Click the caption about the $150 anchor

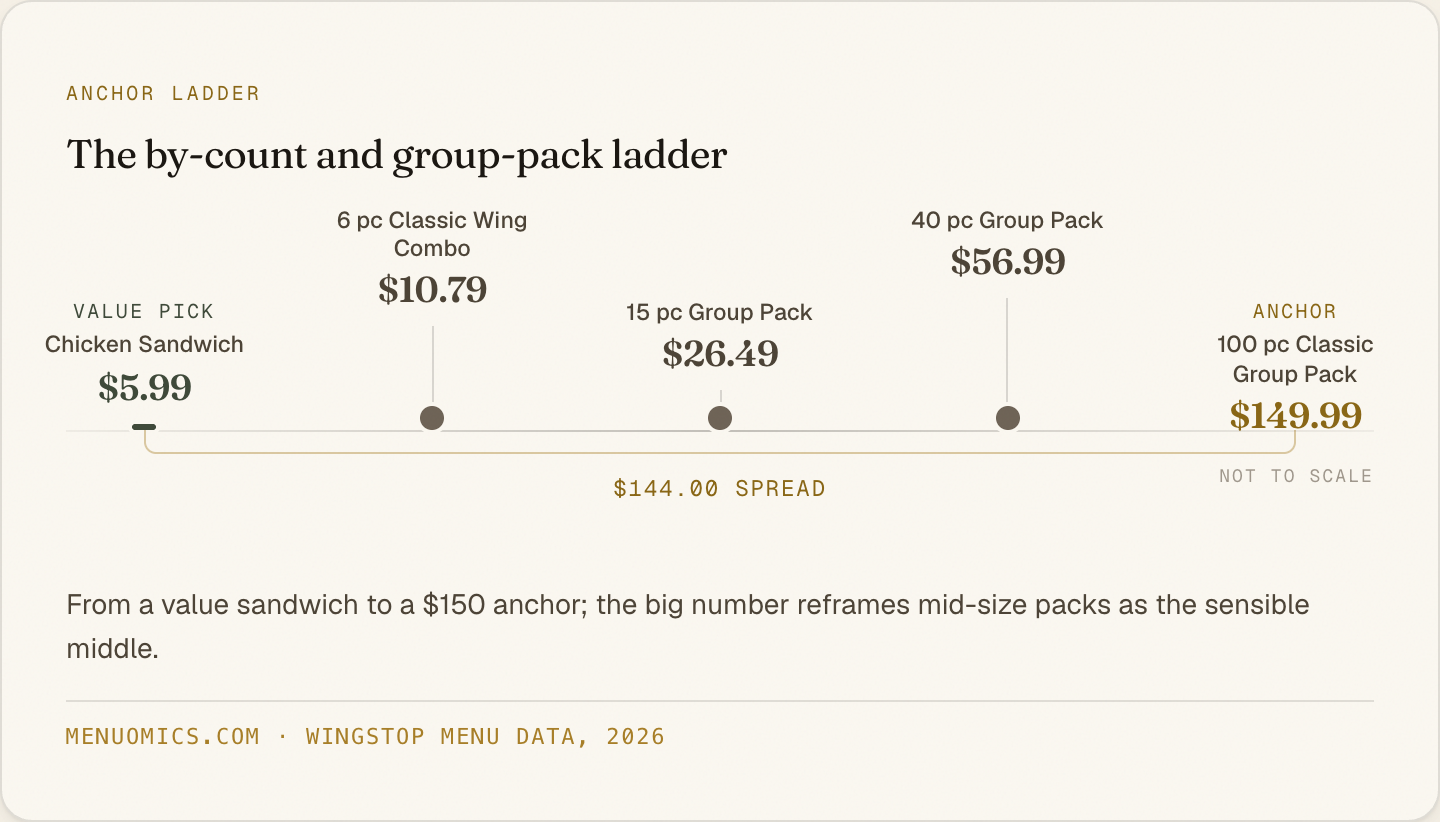688,627
